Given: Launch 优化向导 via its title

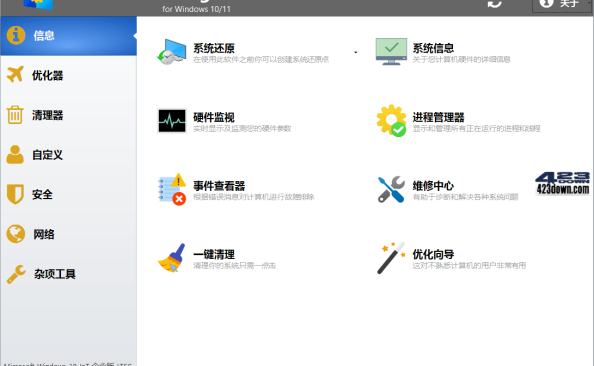Looking at the screenshot, I should (433, 254).
